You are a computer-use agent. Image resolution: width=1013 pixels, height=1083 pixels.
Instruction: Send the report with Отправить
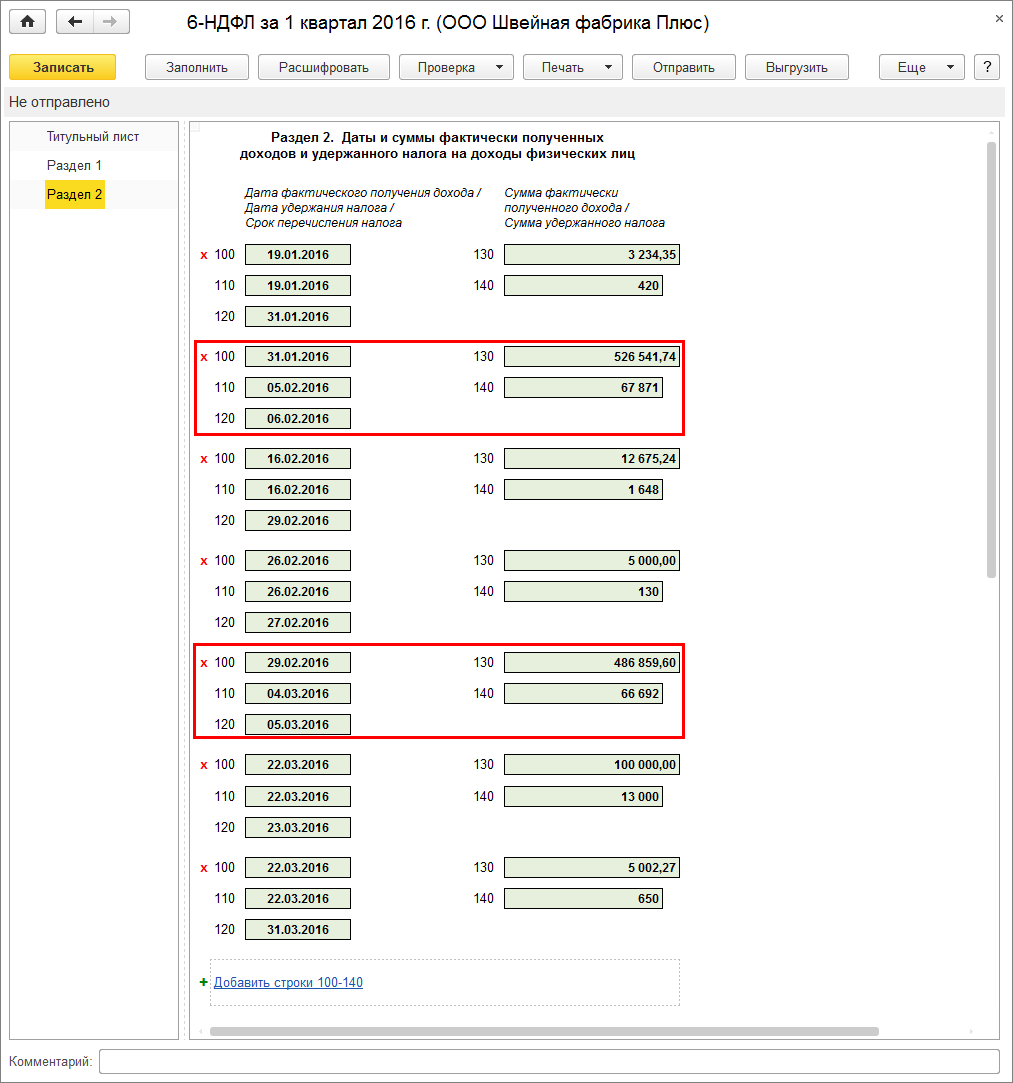(x=684, y=67)
